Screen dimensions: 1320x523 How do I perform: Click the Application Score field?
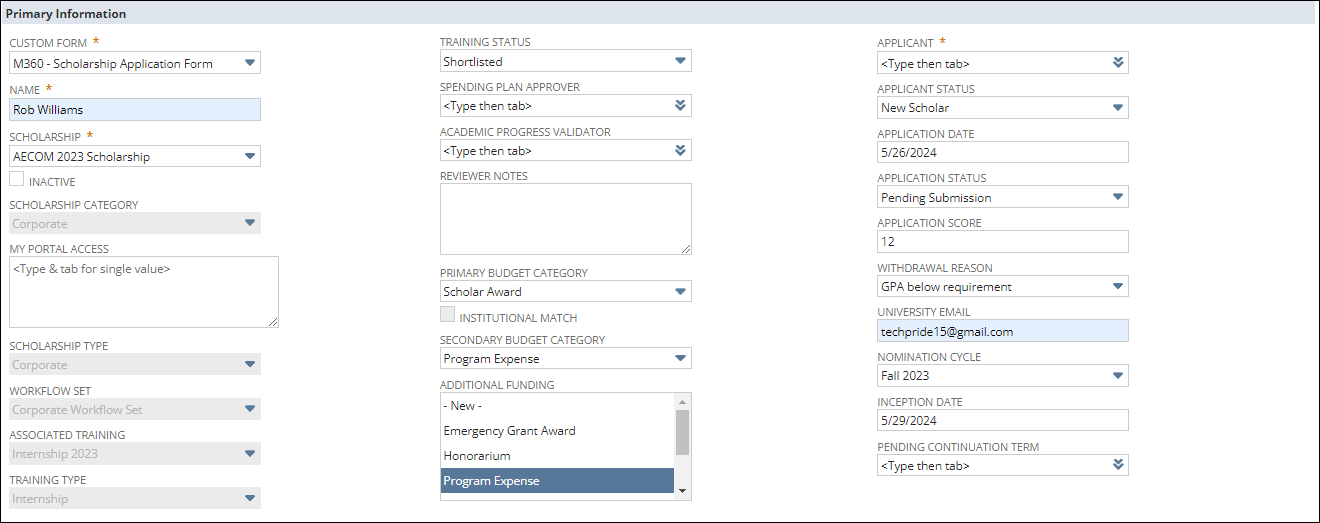coord(1002,242)
